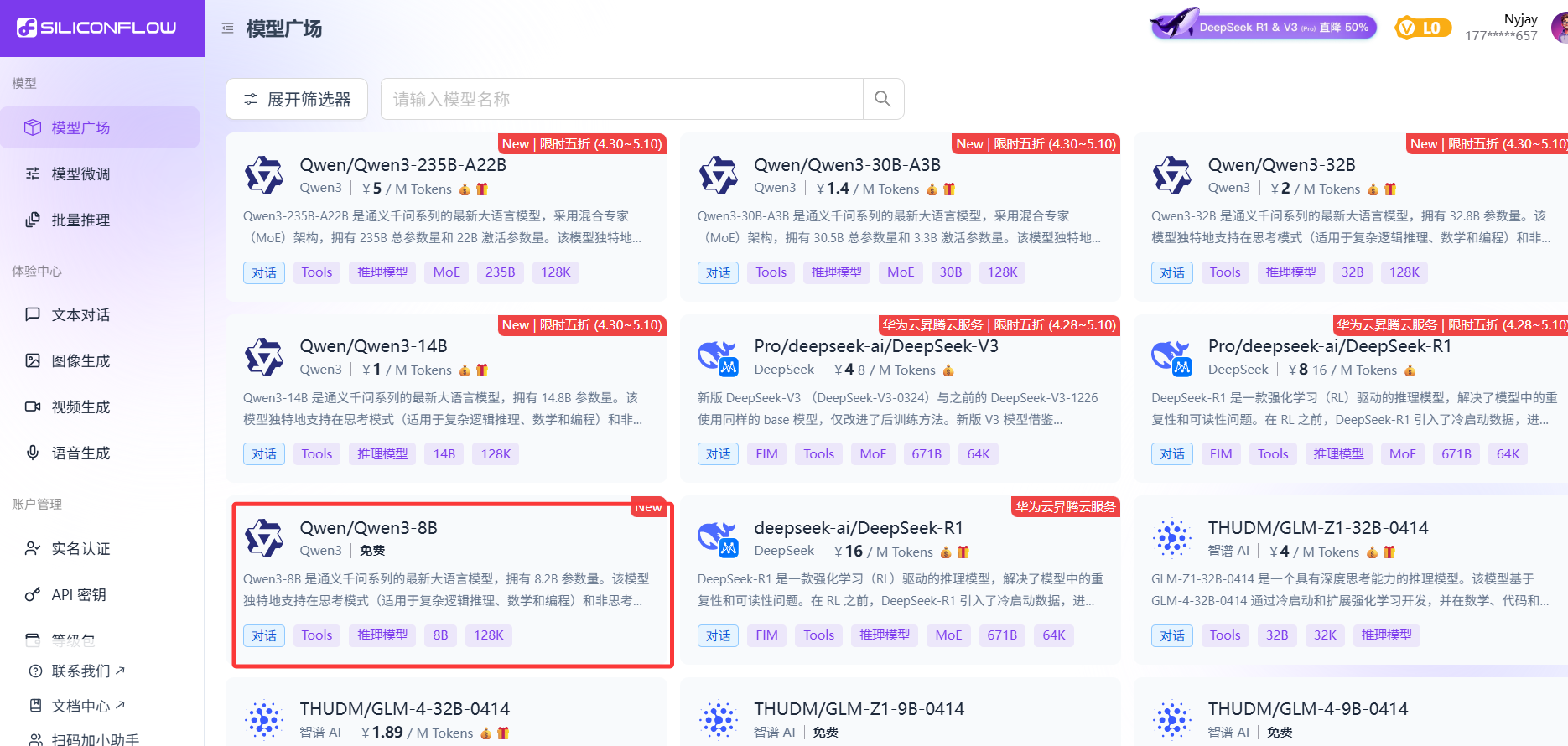Viewport: 1568px width, 746px height.
Task: Open deepseek-ai/DeepSeek-R1 model title
Action: pyautogui.click(x=859, y=528)
